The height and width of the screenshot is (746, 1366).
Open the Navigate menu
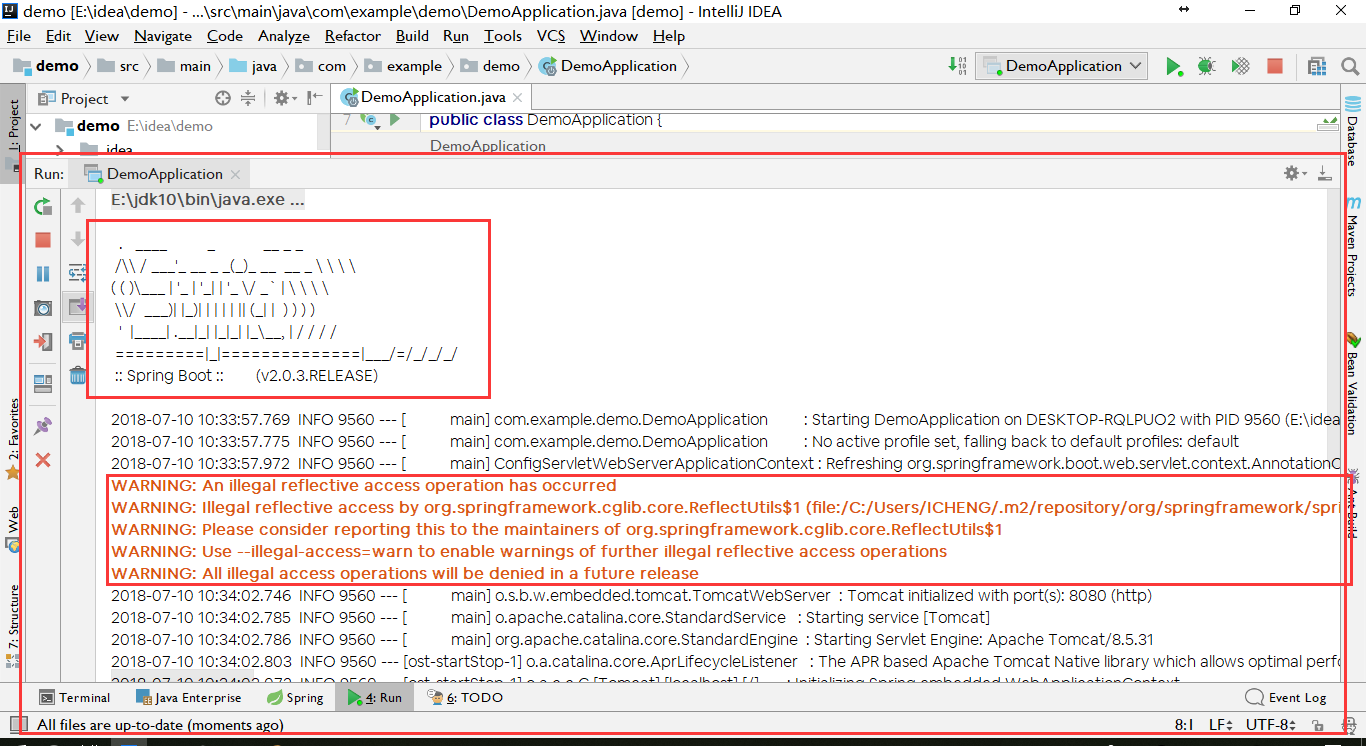point(163,36)
